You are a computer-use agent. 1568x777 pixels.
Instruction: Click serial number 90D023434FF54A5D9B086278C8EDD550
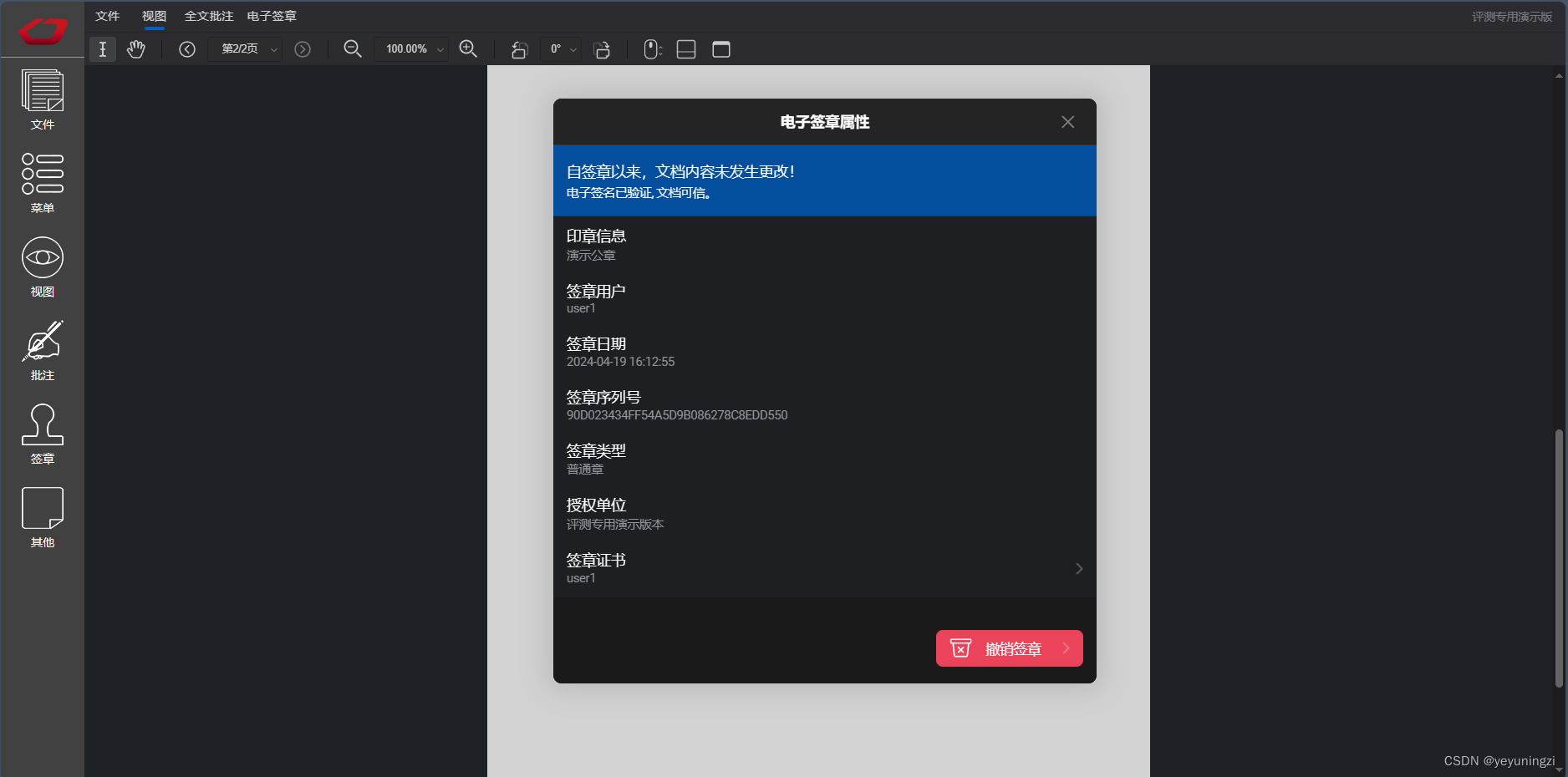(x=677, y=415)
